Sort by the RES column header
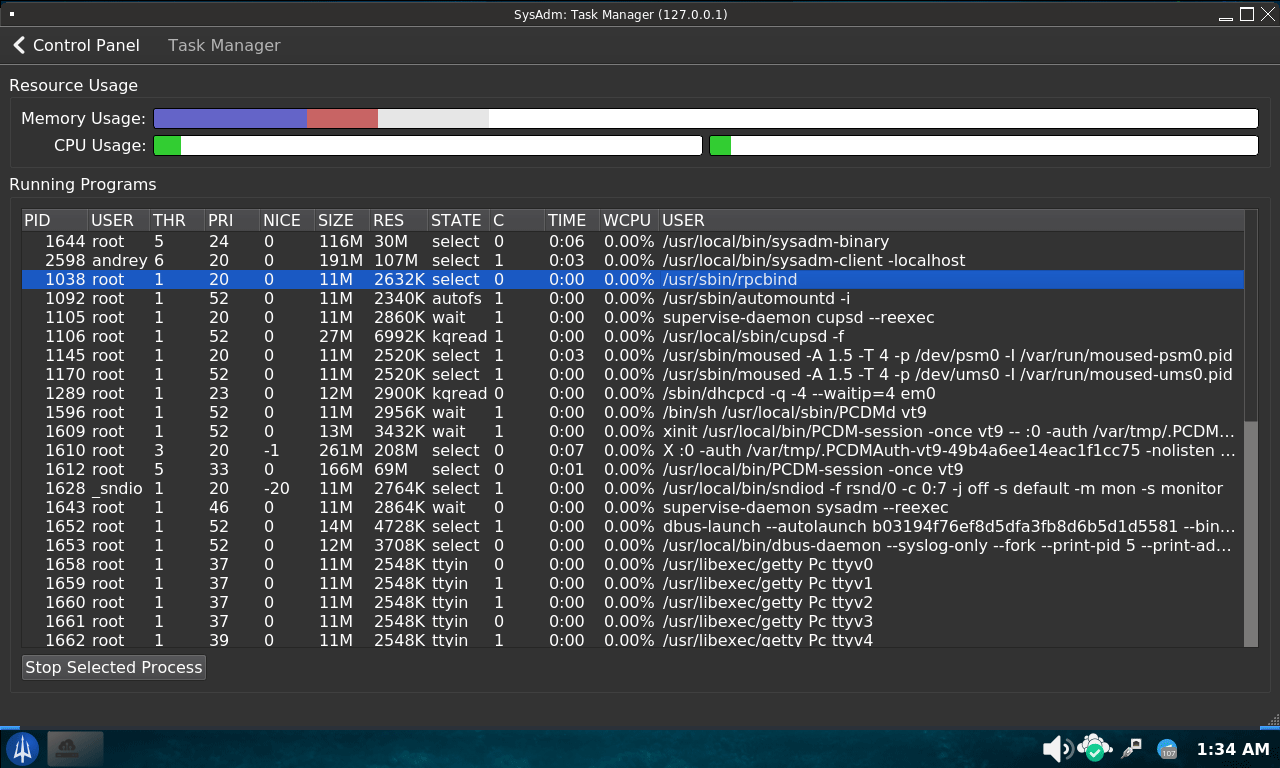This screenshot has height=768, width=1280. 388,220
